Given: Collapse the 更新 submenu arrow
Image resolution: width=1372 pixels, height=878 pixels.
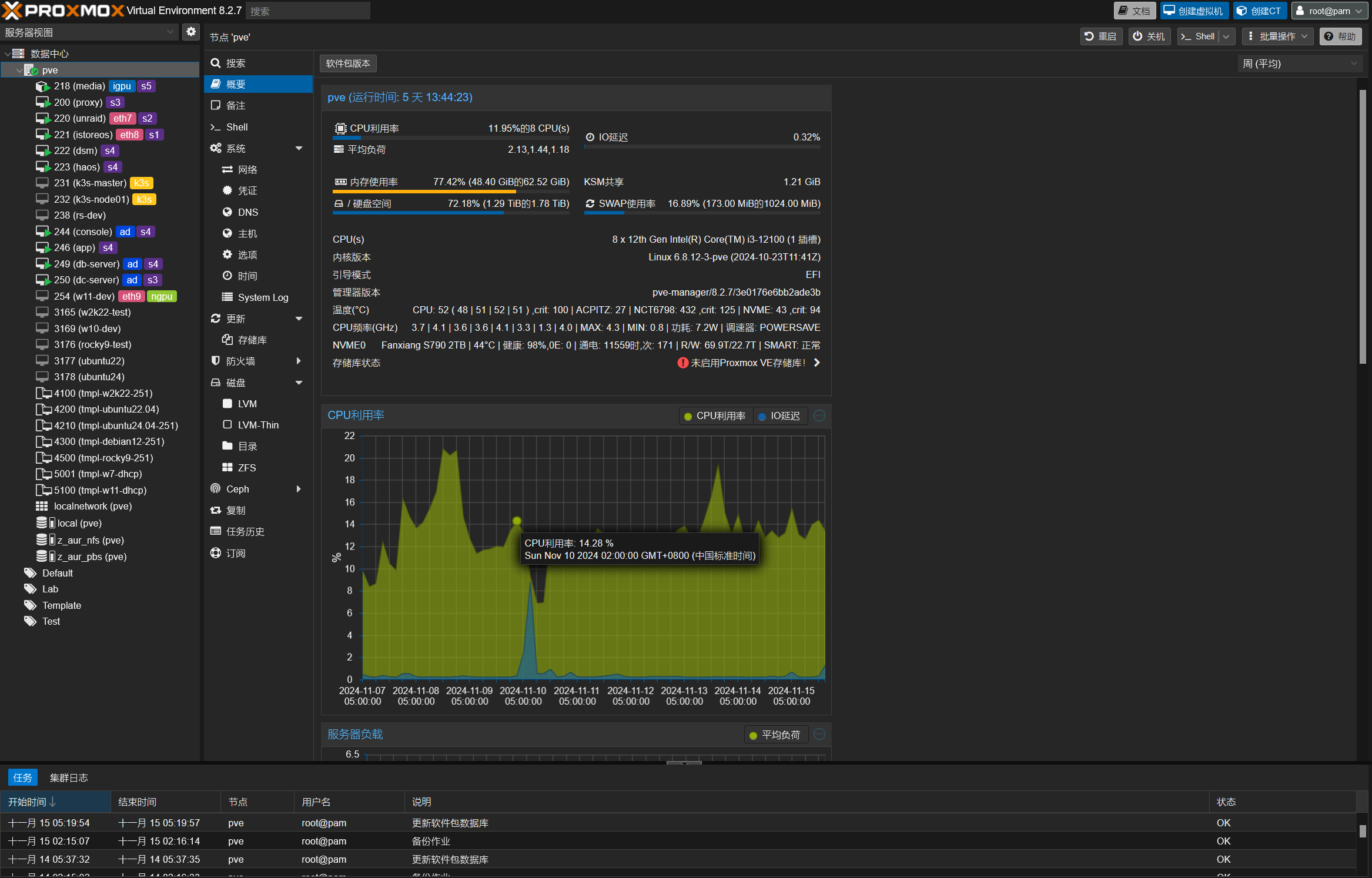Looking at the screenshot, I should [x=299, y=319].
